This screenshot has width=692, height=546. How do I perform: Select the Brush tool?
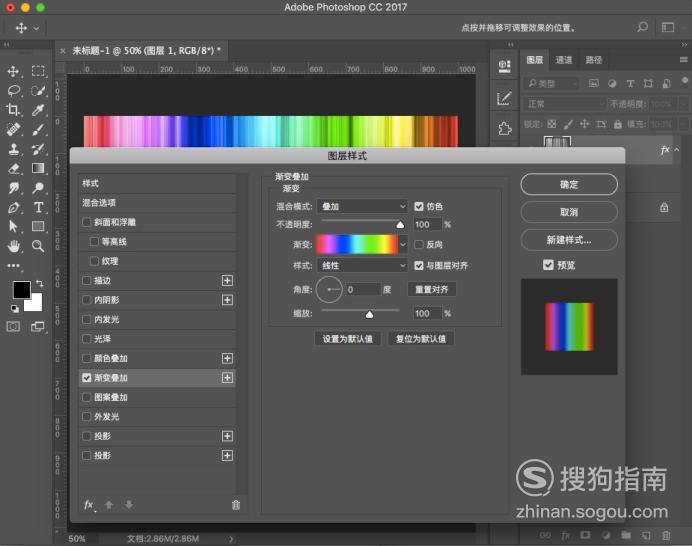click(x=38, y=129)
